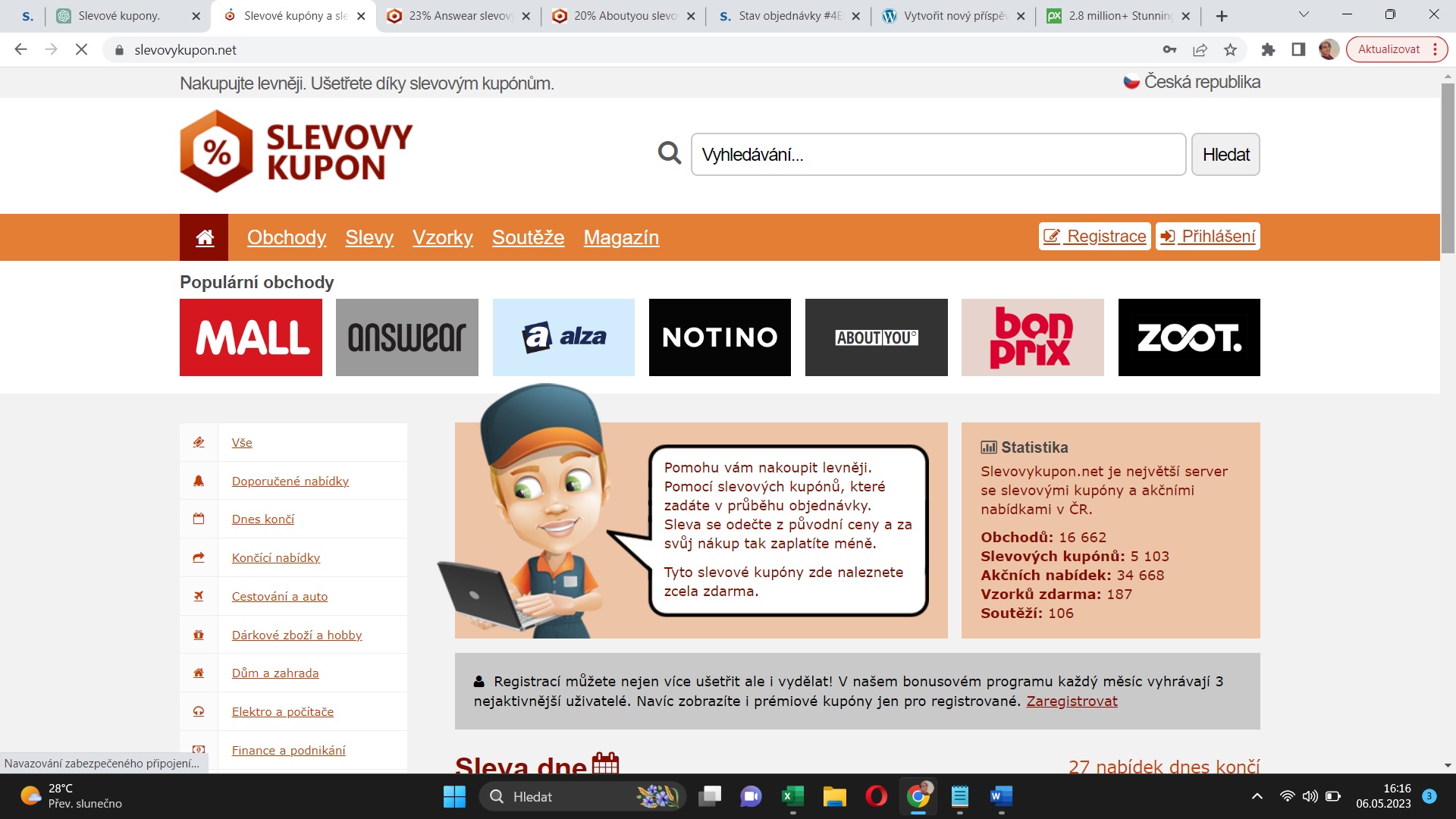Open Cestování a auto category
This screenshot has width=1456, height=819.
pyautogui.click(x=279, y=597)
